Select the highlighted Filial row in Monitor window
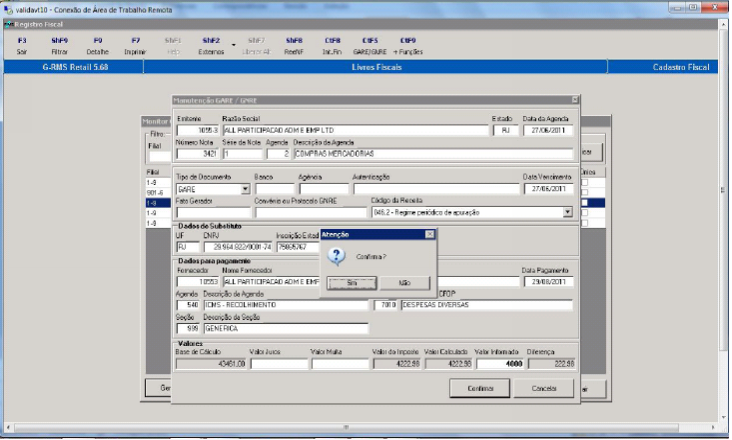The image size is (732, 440). point(158,203)
